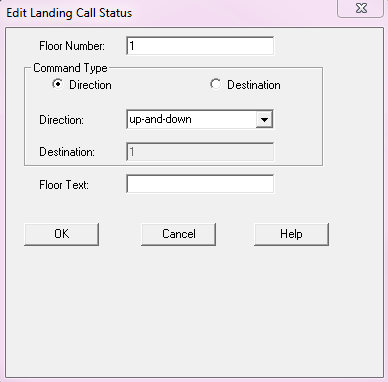Click the number 1 in Floor Number box

click(132, 46)
